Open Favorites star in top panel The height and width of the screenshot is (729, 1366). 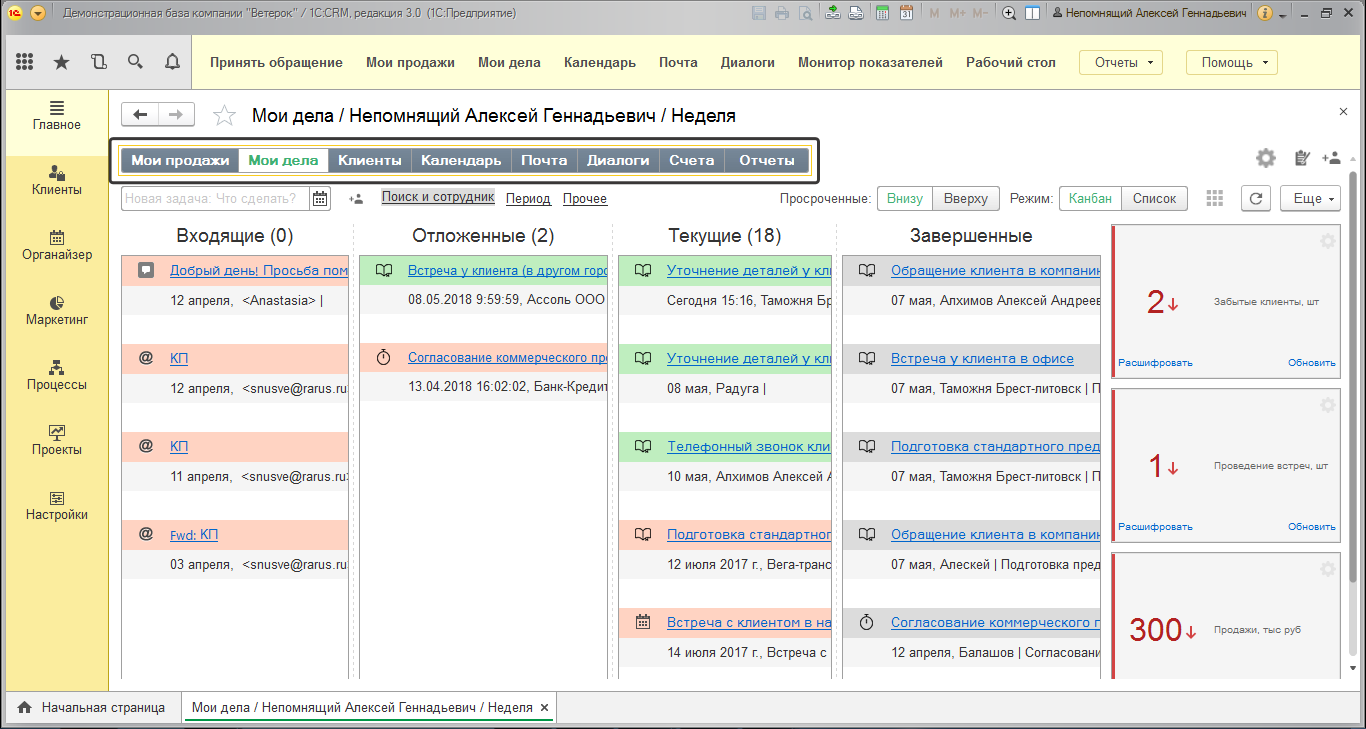tap(61, 62)
